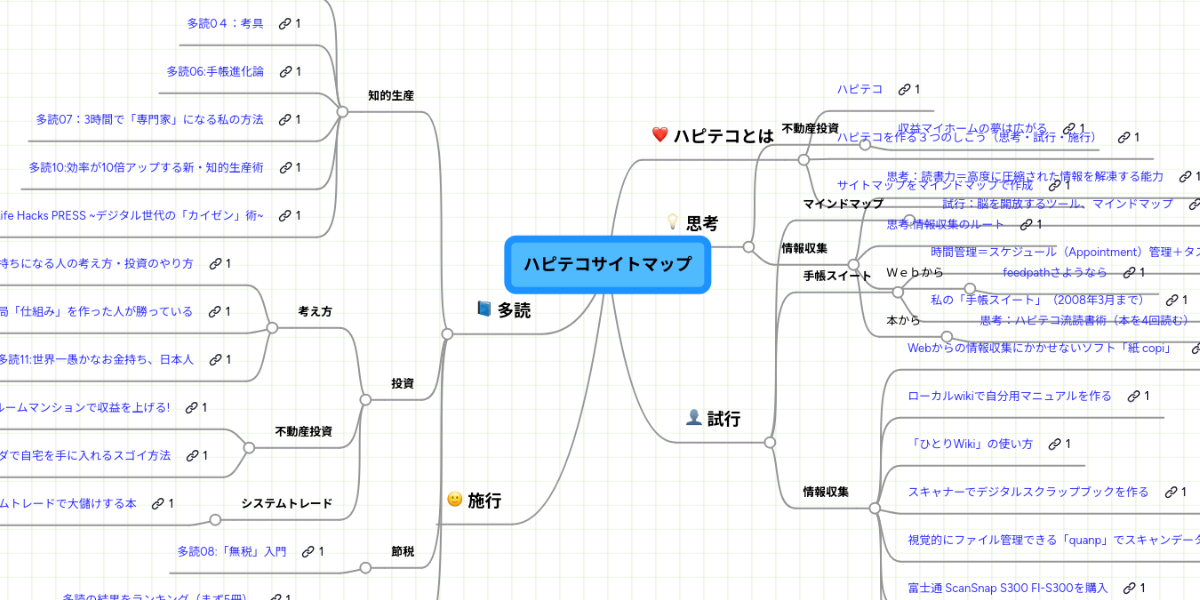Select the central ハピテコサイトマップ node
This screenshot has width=1200, height=600.
click(607, 264)
